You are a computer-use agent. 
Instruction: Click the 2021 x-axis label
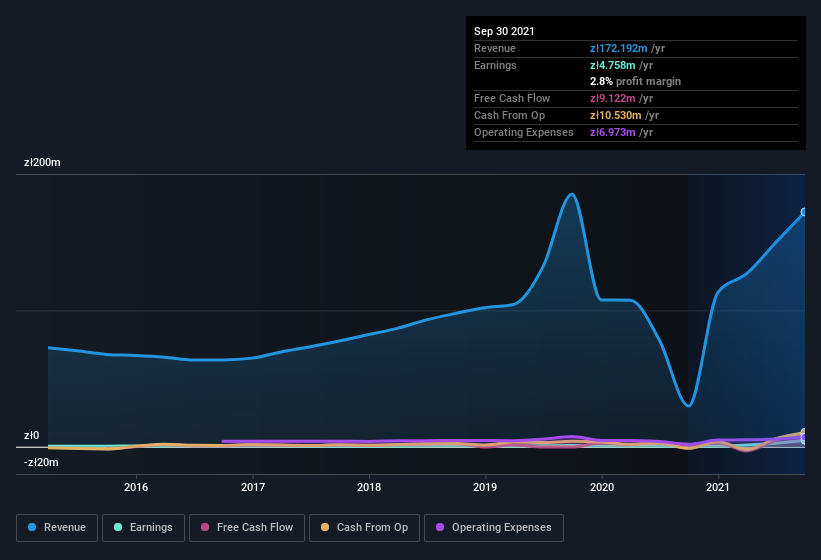(718, 487)
